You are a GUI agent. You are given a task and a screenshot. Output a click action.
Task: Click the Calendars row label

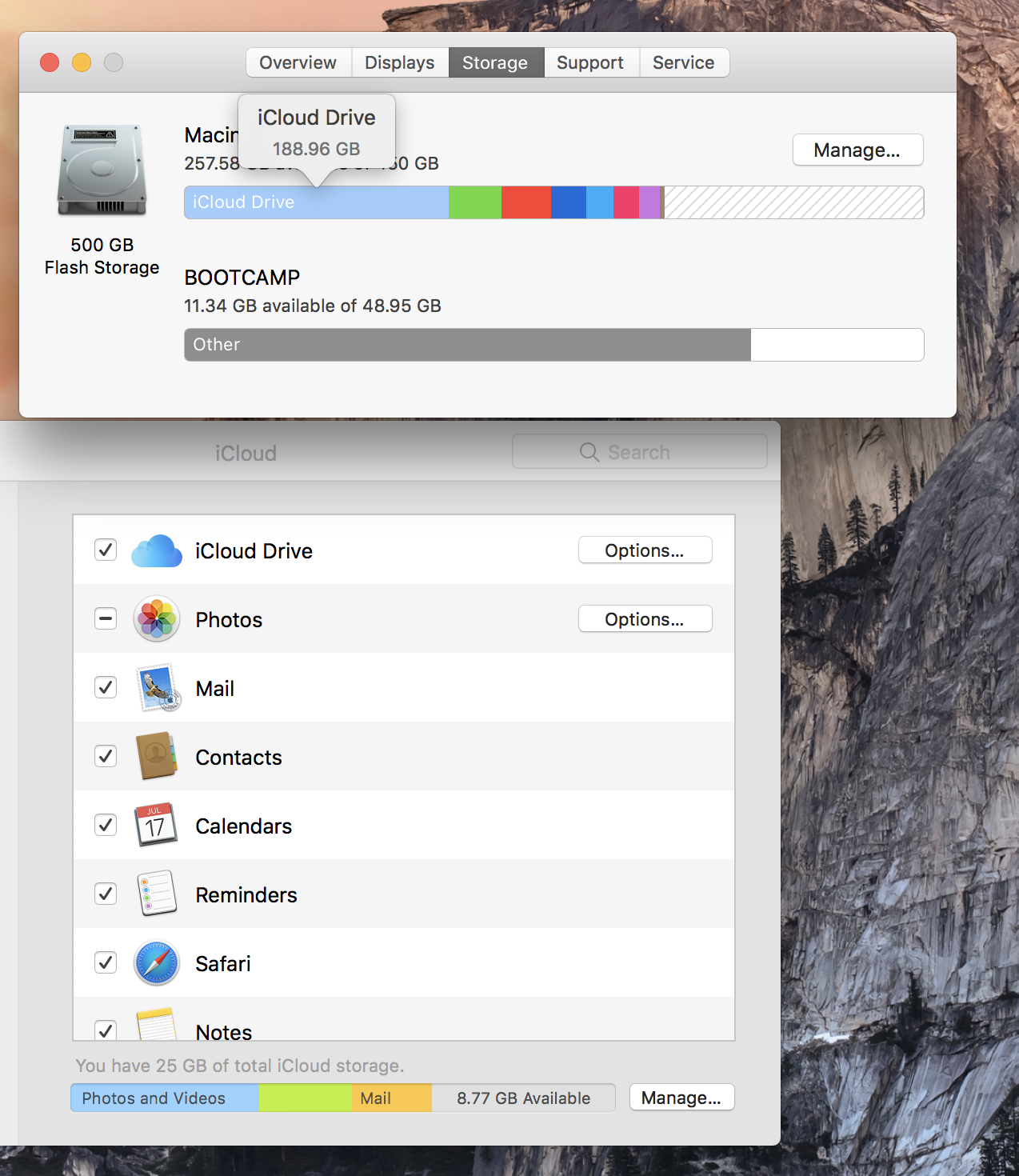[244, 826]
